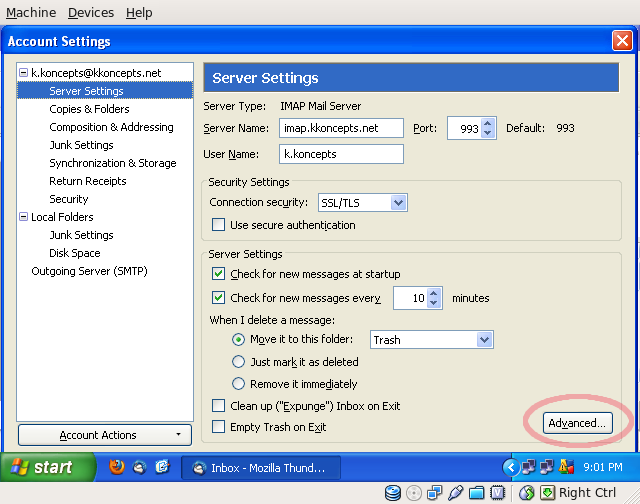Click the VirtualBox optical disc icon
The width and height of the screenshot is (640, 504).
pos(414,493)
